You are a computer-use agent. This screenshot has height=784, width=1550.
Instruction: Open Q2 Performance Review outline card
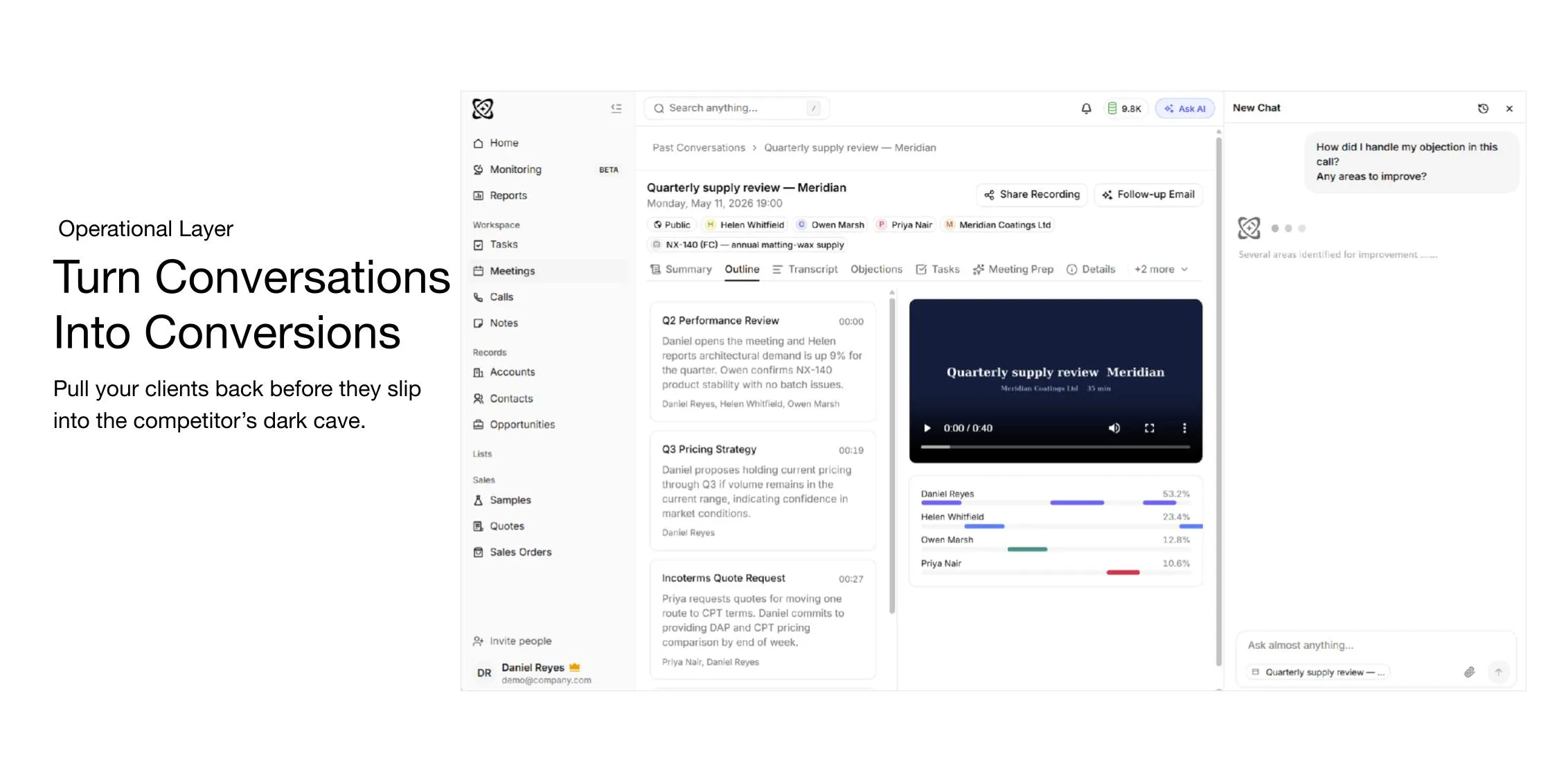point(763,362)
